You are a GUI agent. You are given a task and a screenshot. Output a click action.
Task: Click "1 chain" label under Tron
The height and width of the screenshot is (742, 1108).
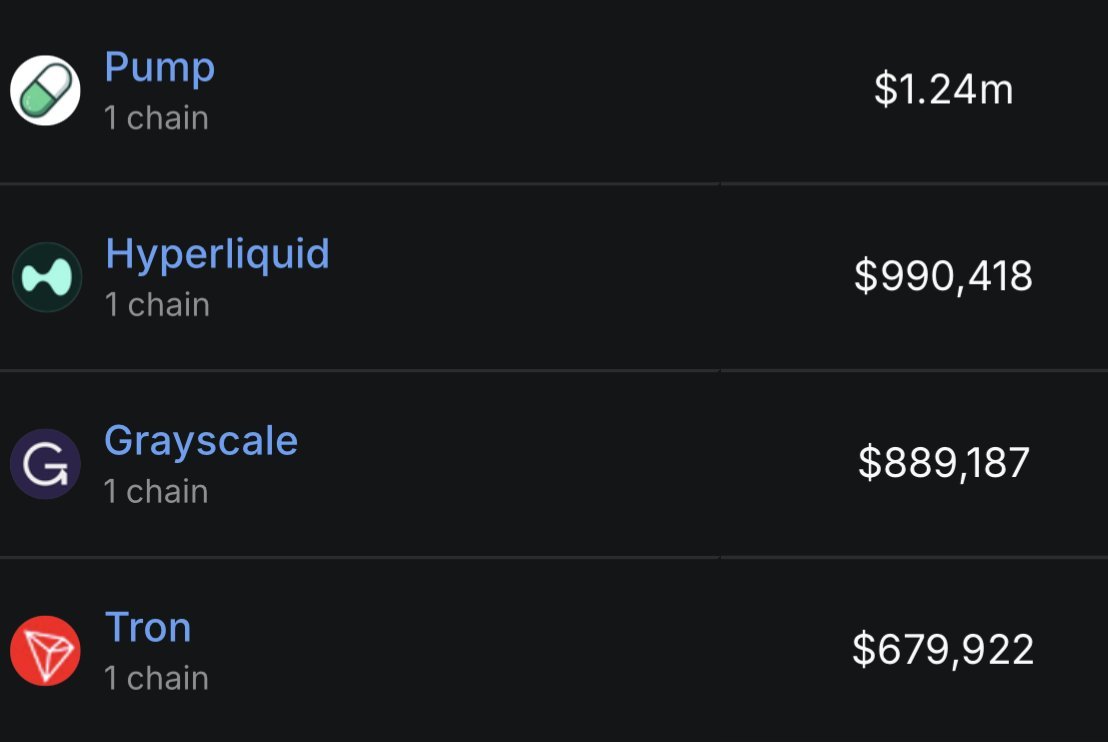point(156,678)
